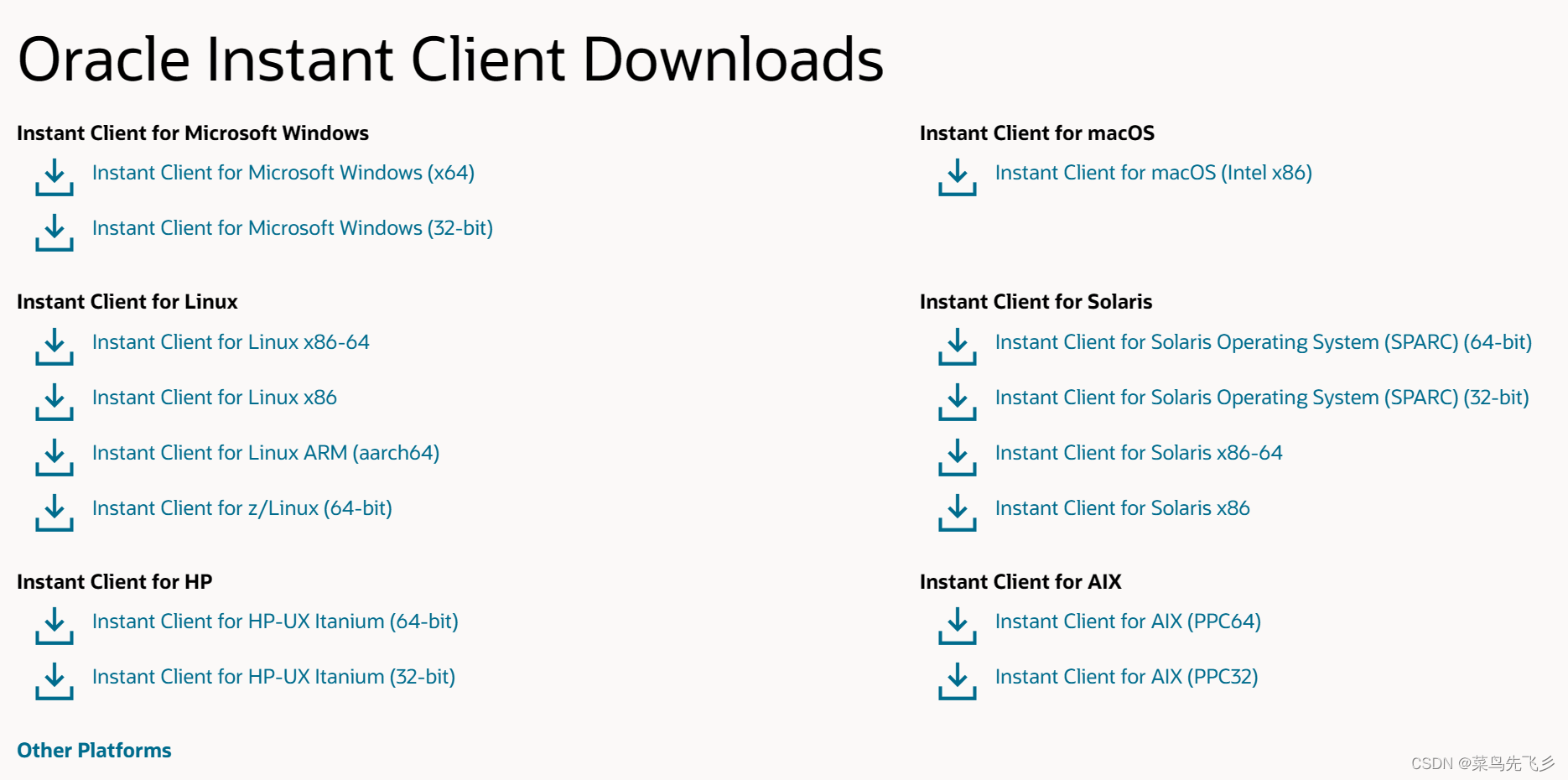Screen dimensions: 1568x780
Task: Click the Instant Client for AIX heading
Action: (1020, 582)
